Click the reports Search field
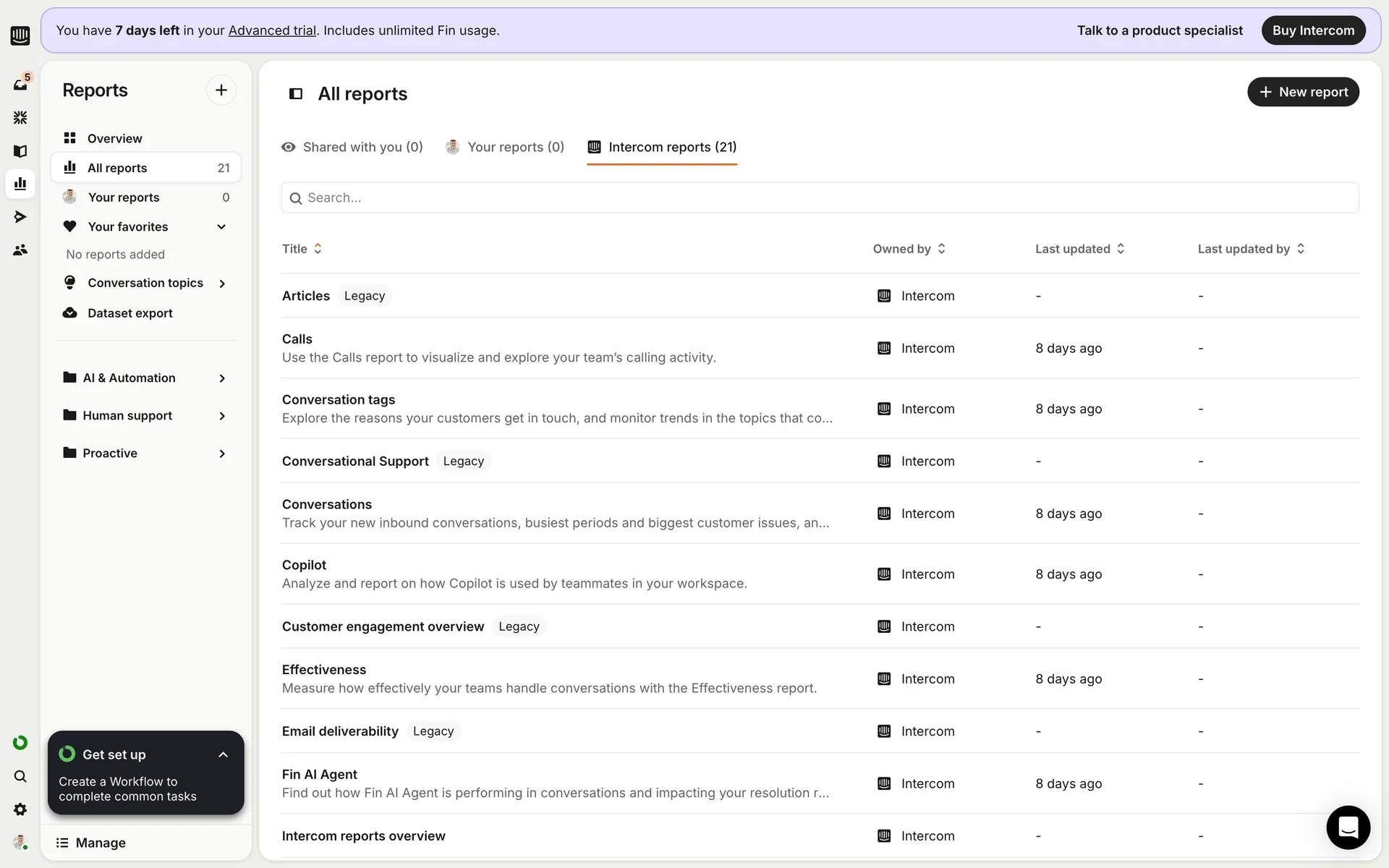1389x868 pixels. [x=820, y=197]
